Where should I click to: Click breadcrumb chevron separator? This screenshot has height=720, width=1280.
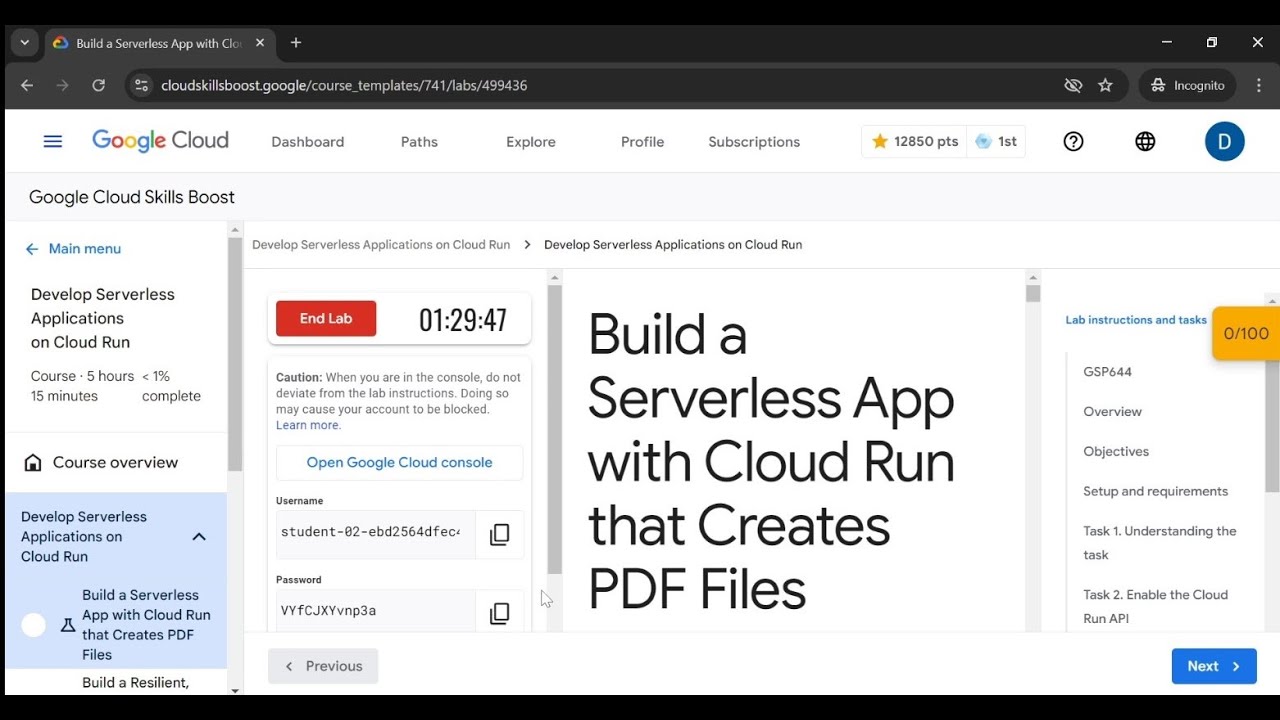(x=527, y=245)
